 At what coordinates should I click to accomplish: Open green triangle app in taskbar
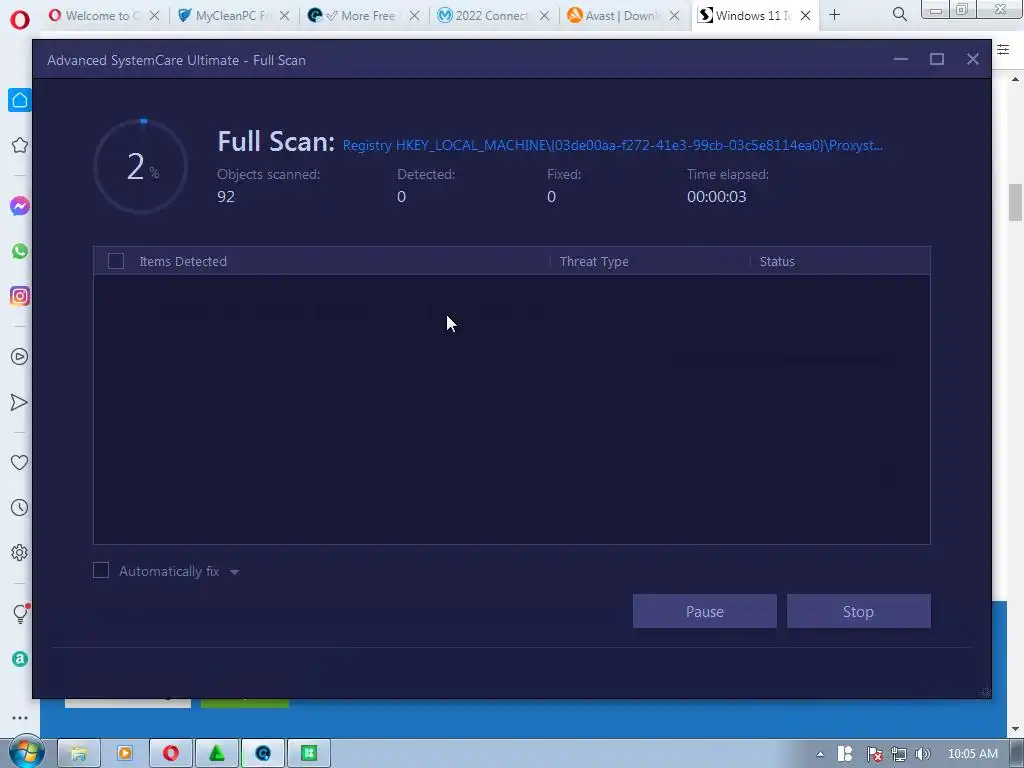[x=217, y=753]
